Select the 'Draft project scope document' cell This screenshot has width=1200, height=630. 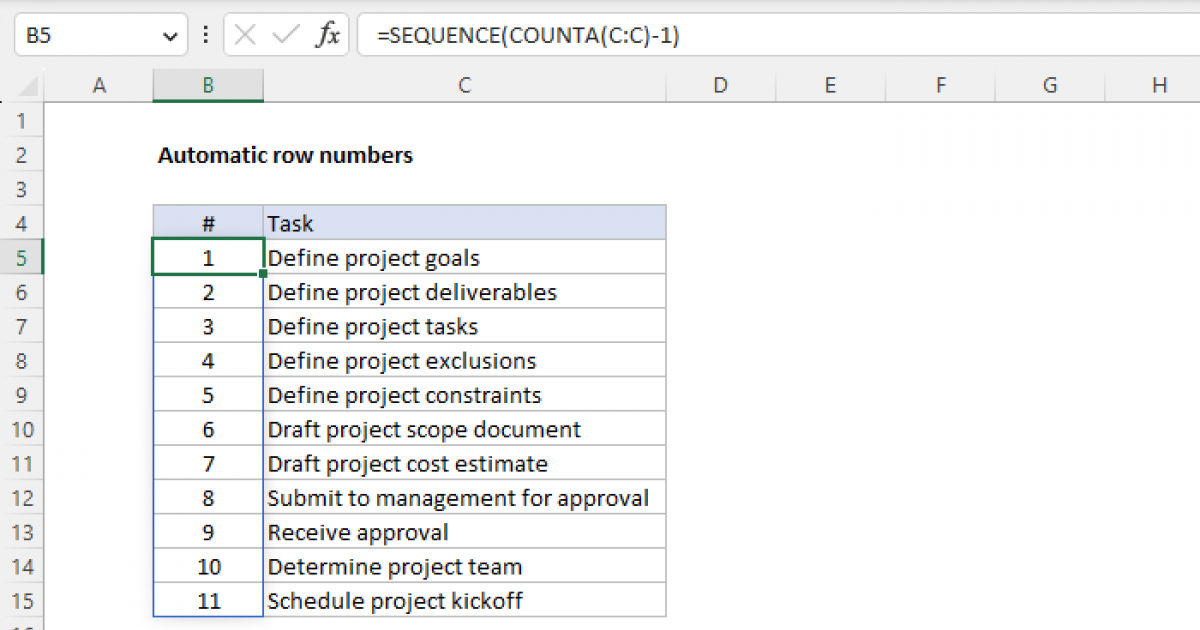464,430
